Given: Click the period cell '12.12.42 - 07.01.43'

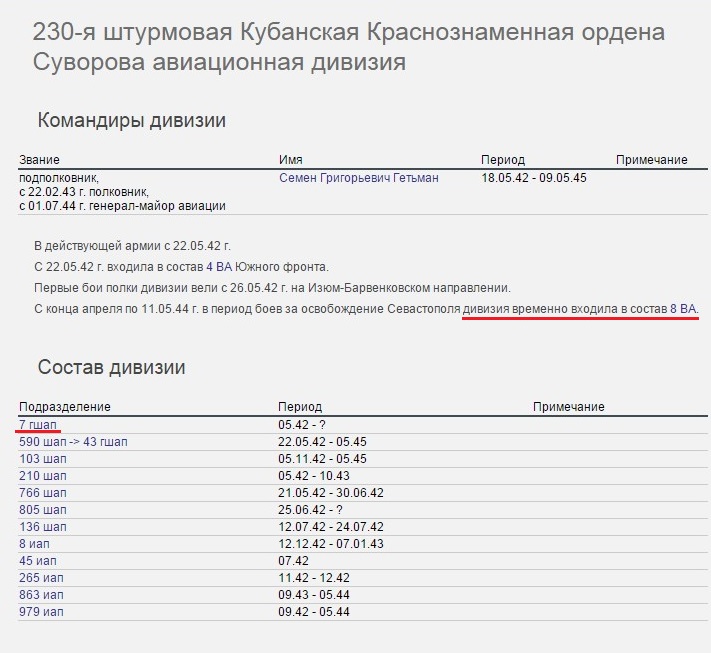Looking at the screenshot, I should [x=331, y=544].
